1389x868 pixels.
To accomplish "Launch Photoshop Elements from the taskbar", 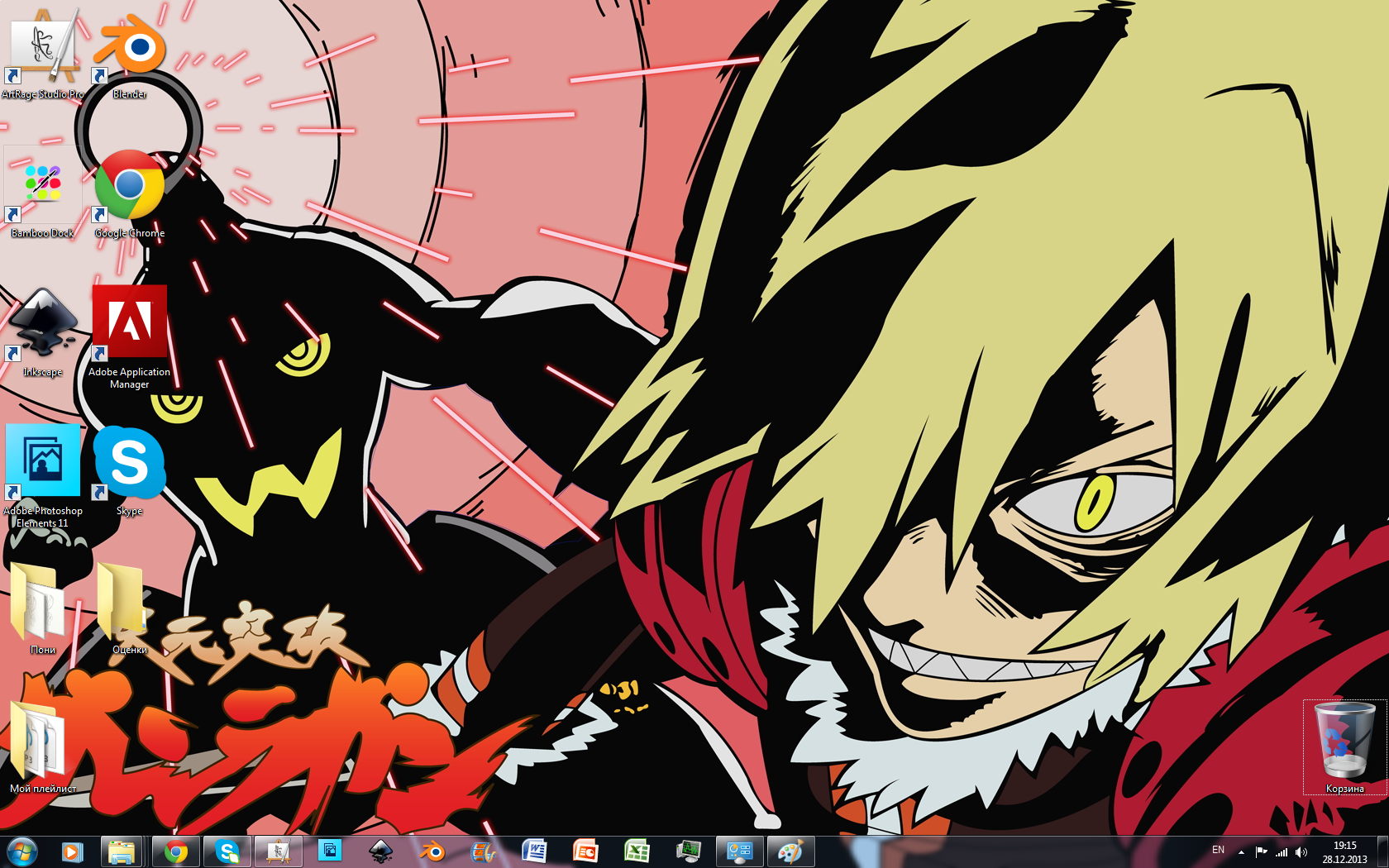I will coord(330,851).
